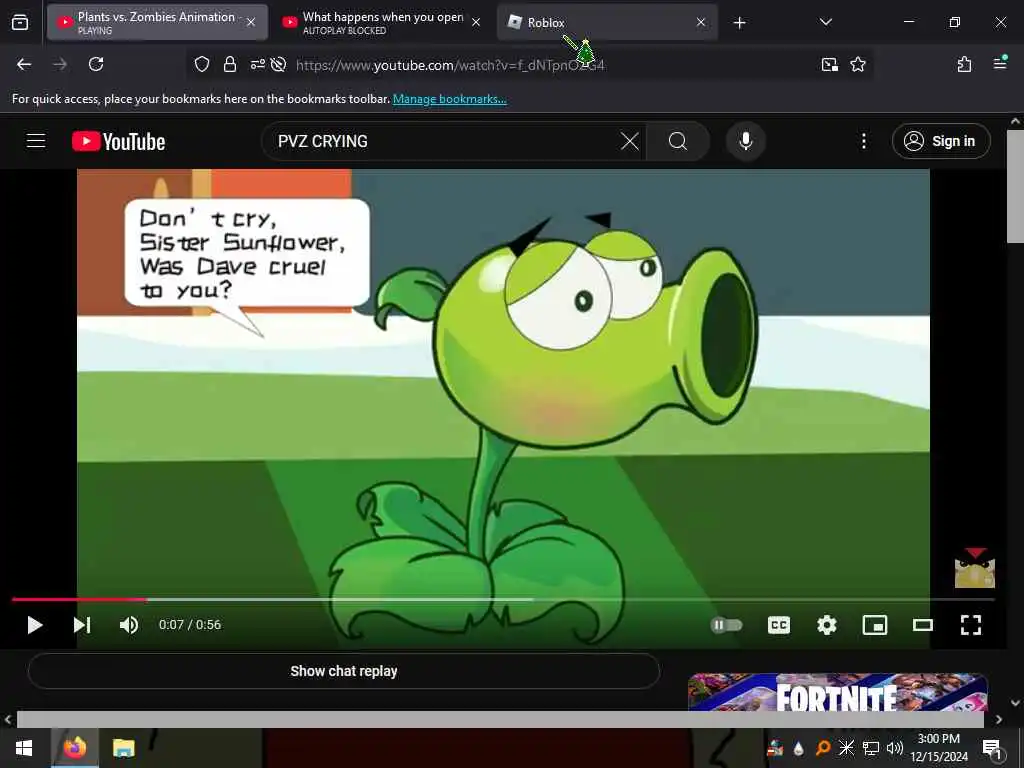Switch to the Roblox tab
This screenshot has width=1024, height=768.
pos(607,22)
